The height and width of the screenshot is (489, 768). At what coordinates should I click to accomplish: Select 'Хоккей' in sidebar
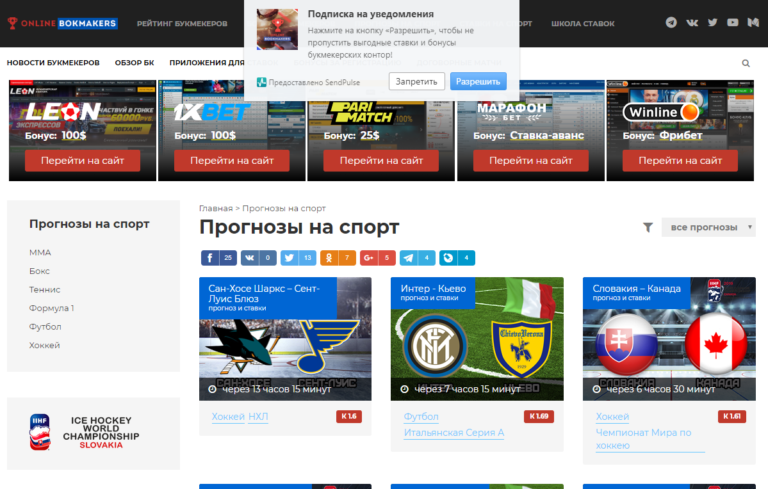[45, 345]
